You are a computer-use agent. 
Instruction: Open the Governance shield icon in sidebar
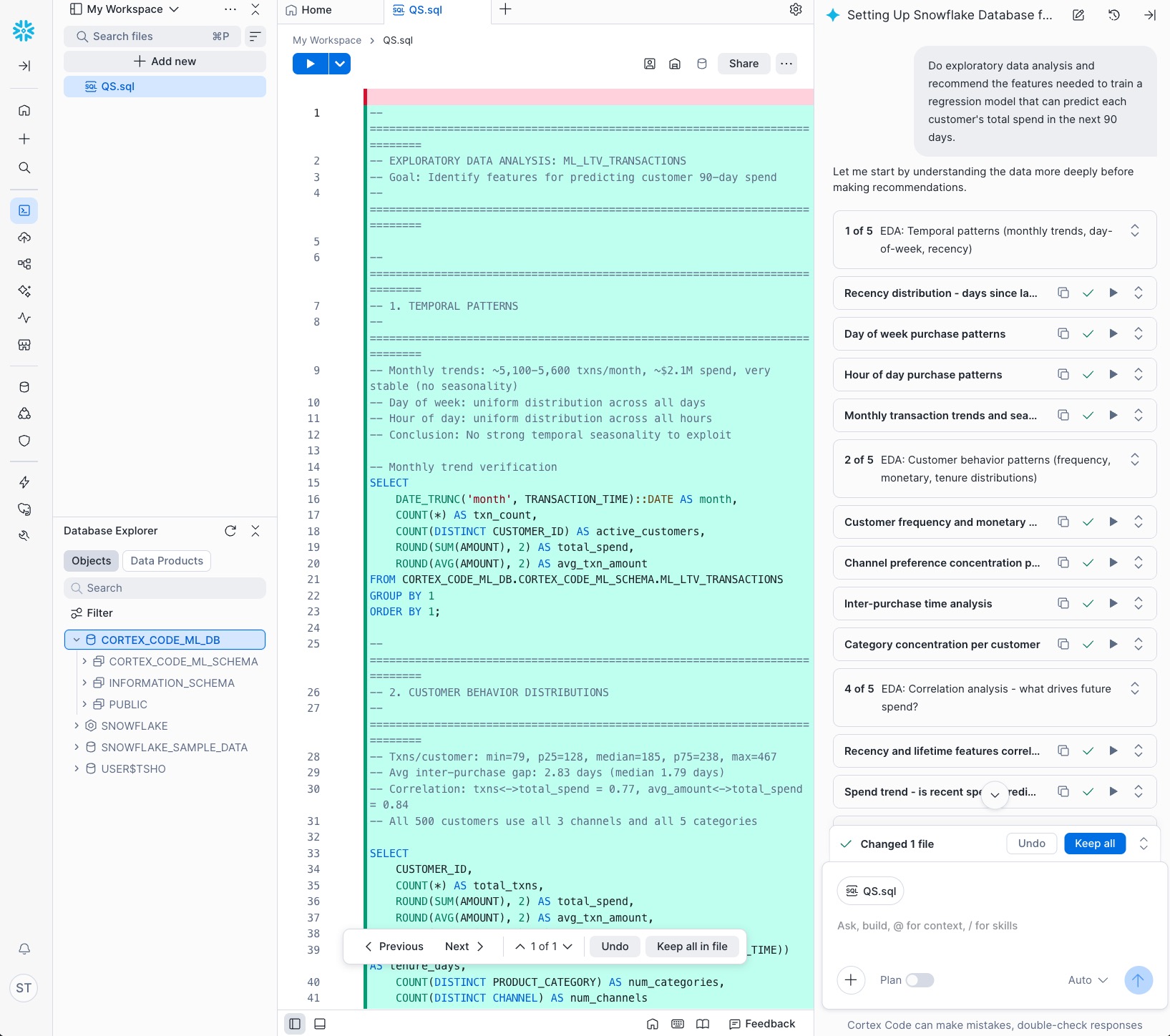click(x=24, y=441)
